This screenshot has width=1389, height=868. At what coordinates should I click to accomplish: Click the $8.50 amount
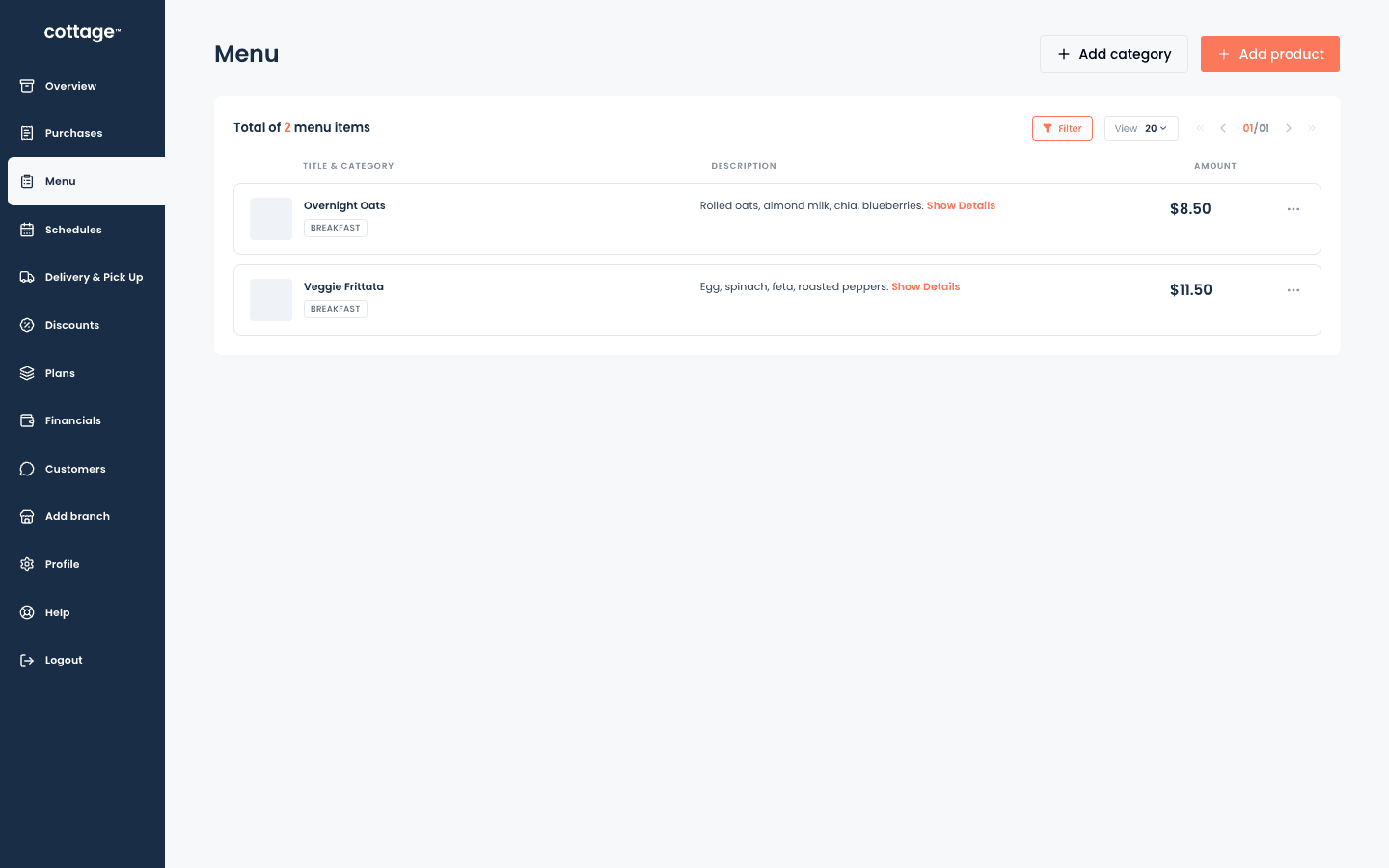[x=1190, y=209]
